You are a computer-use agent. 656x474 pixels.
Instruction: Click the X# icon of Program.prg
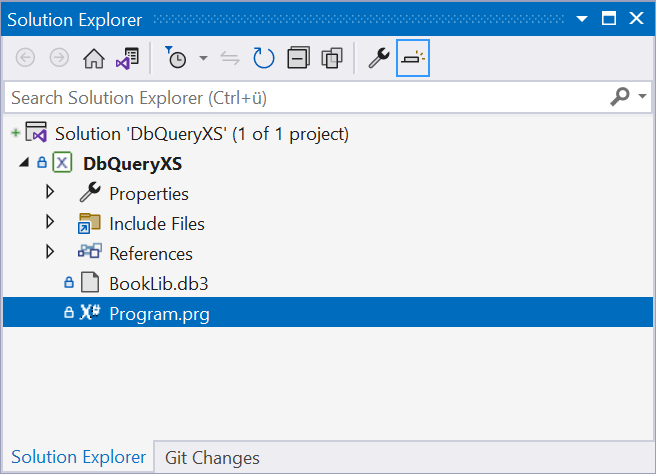(90, 312)
